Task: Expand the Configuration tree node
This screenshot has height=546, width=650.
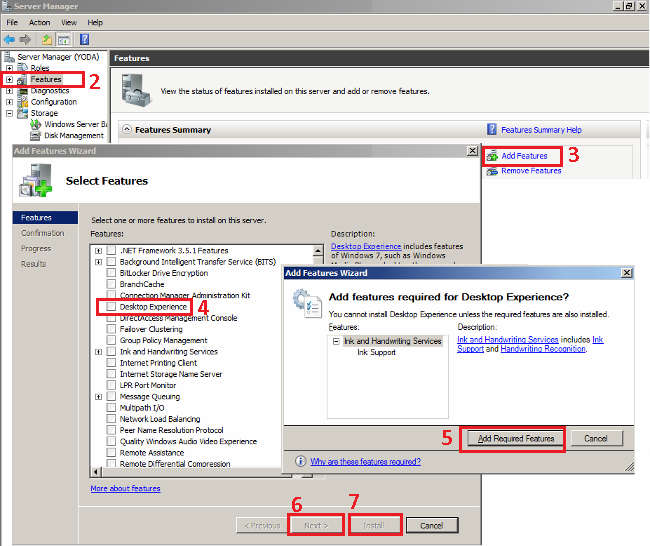Action: point(10,102)
